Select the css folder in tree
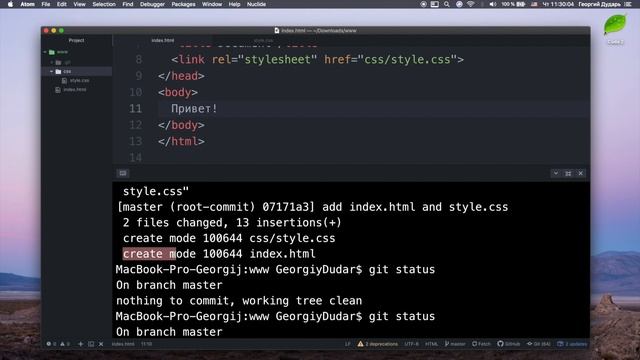 pos(76,71)
